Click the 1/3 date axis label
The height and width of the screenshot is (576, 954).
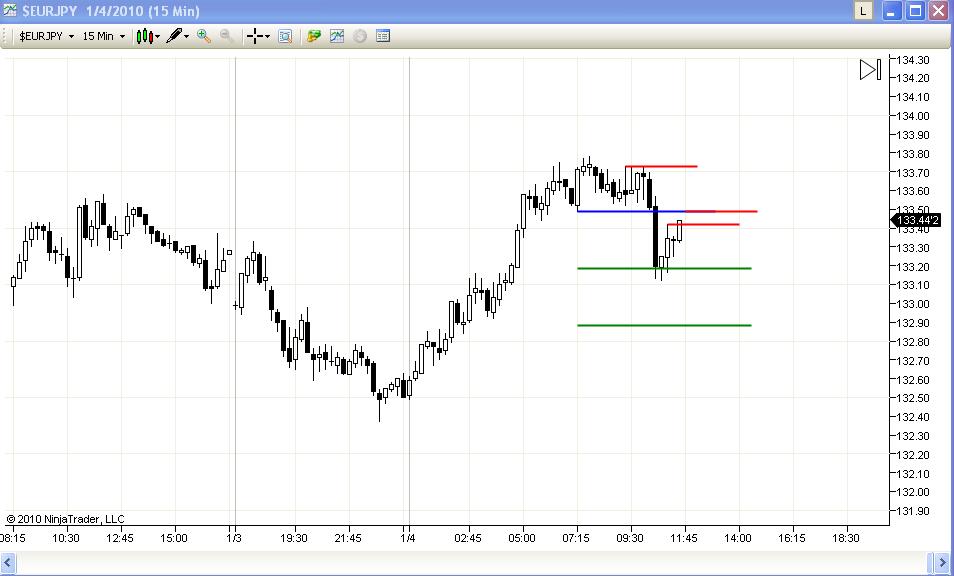coord(234,538)
